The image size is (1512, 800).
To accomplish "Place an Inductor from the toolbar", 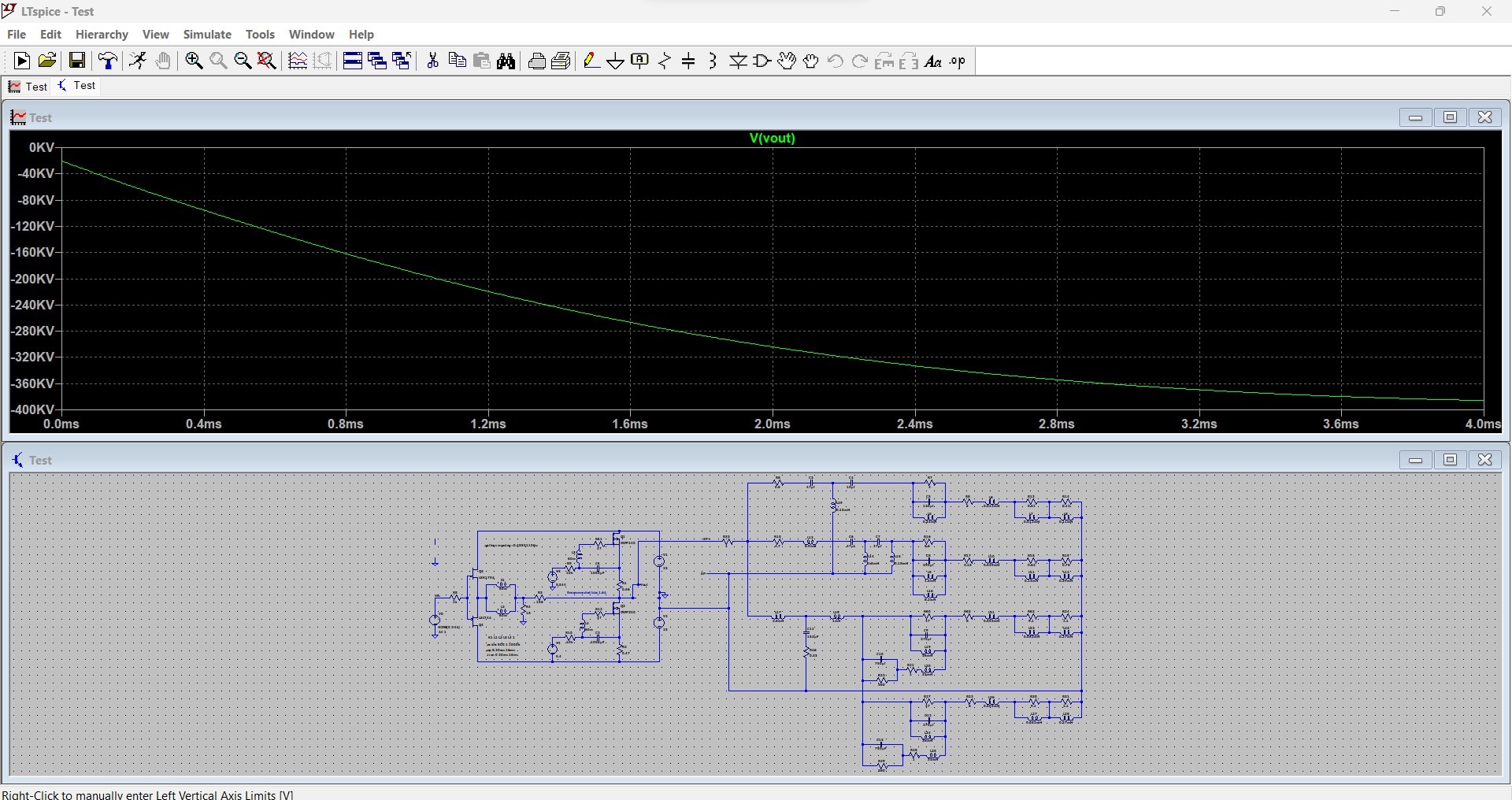I will pyautogui.click(x=713, y=61).
